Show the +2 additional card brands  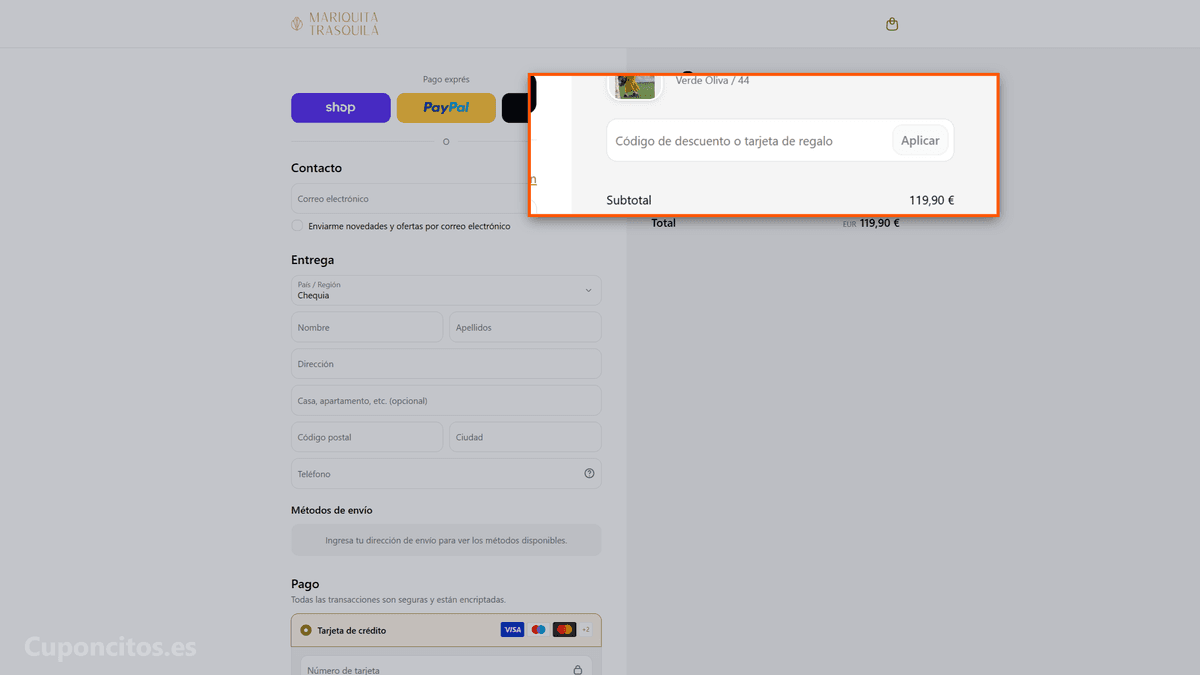(x=586, y=630)
